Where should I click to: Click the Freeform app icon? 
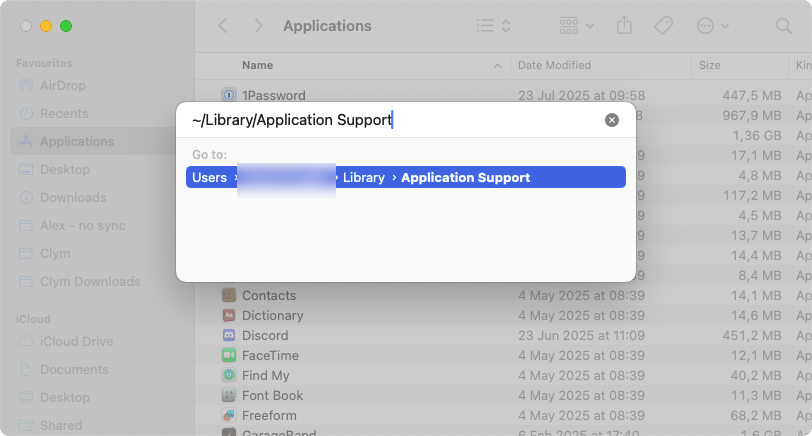tap(228, 415)
